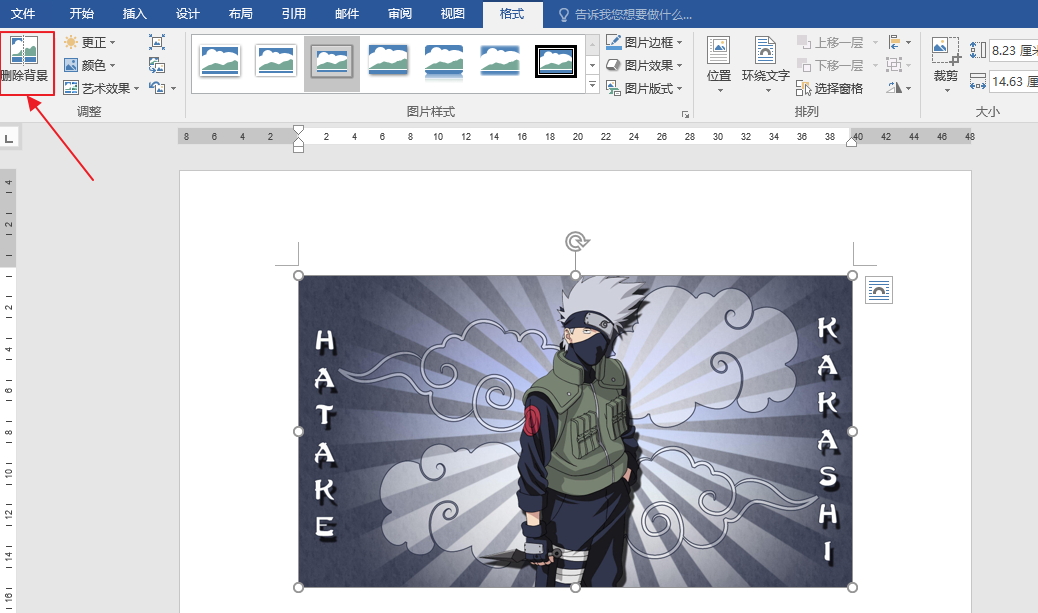
Task: Expand the picture styles gallery More button
Action: [x=592, y=85]
